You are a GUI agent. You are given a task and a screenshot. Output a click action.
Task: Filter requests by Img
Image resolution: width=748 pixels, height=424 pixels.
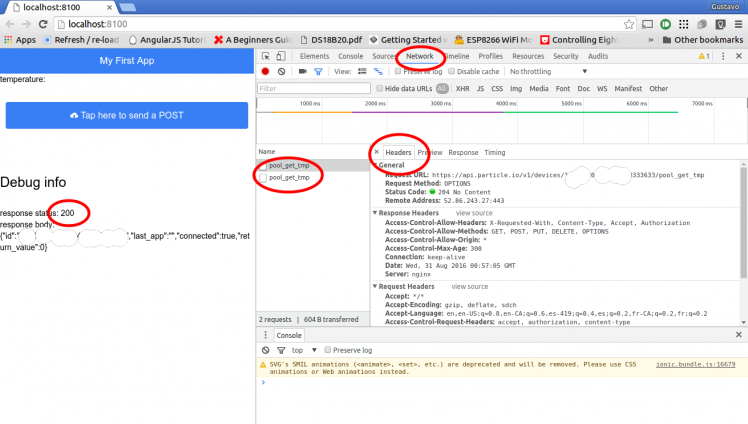[x=516, y=89]
